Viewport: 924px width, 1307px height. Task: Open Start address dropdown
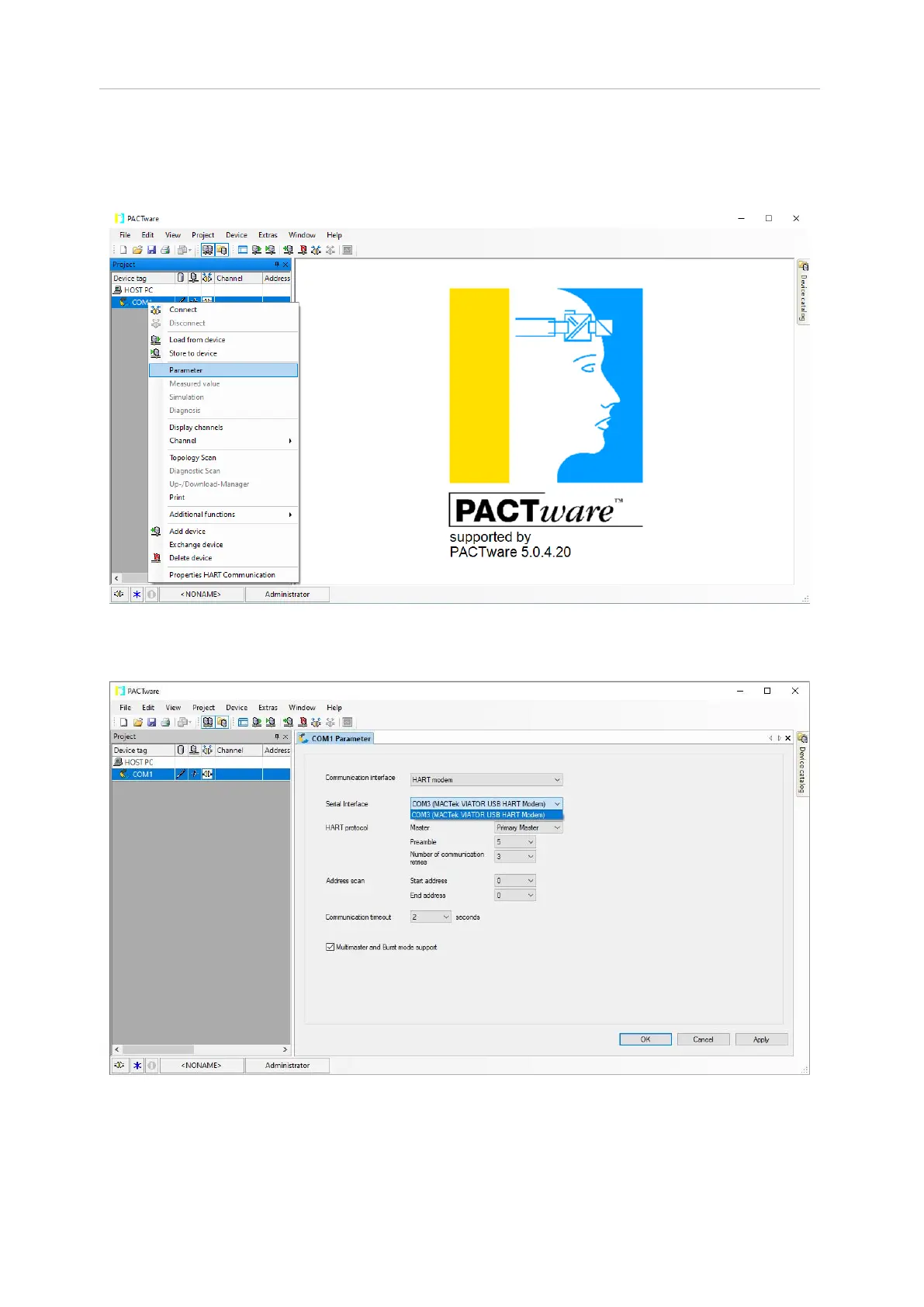[515, 881]
